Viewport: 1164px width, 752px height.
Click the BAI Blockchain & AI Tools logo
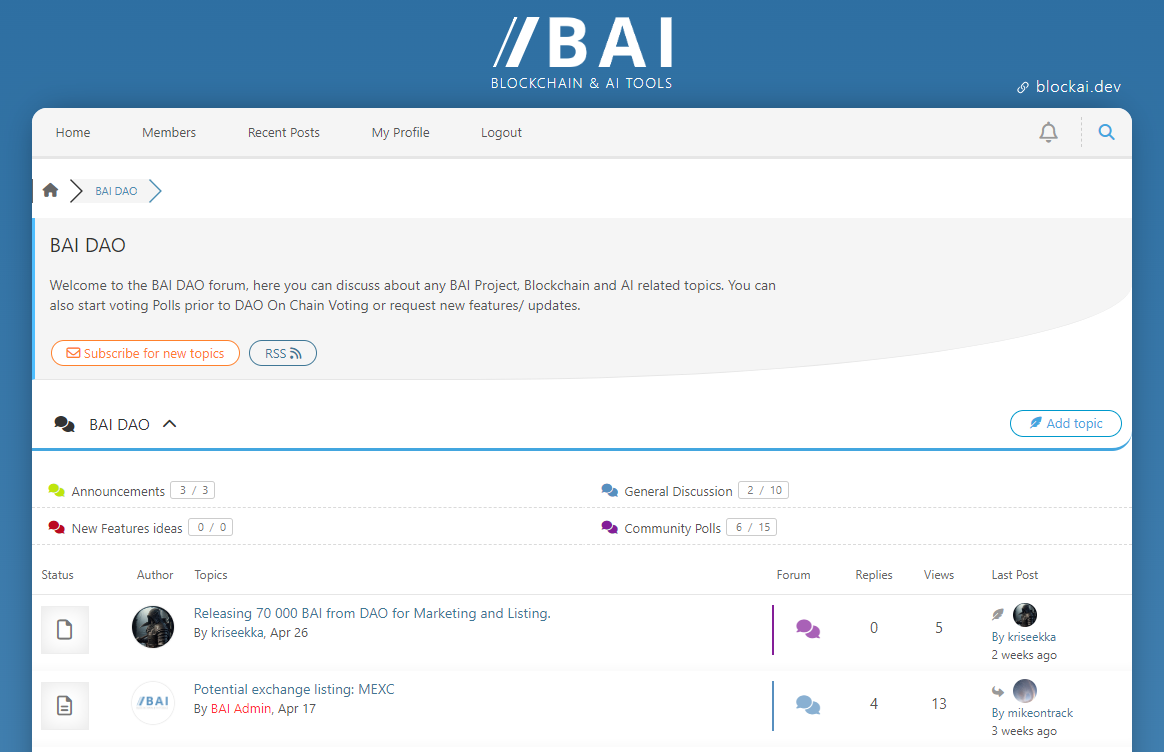coord(582,52)
